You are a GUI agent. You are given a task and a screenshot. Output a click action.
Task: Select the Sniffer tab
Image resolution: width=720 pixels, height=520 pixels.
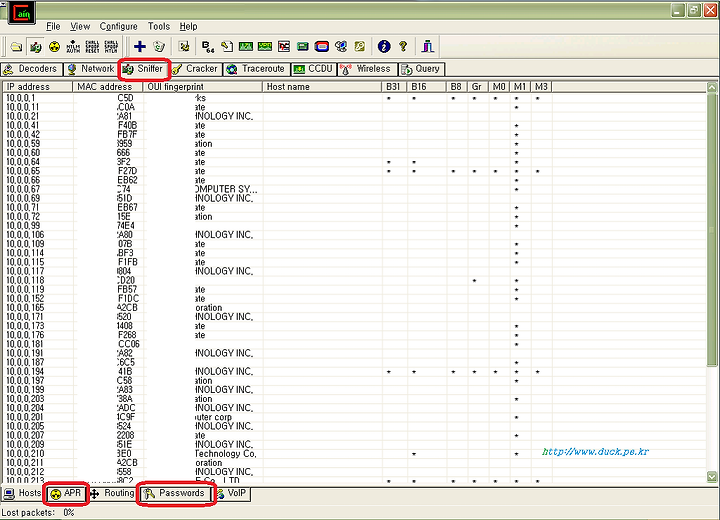point(144,69)
